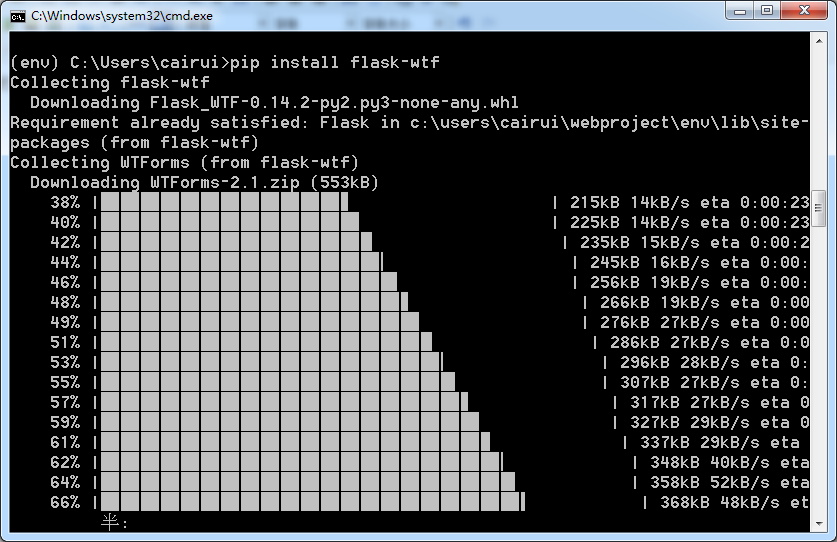The image size is (837, 542).
Task: Click the 49% progress percentage
Action: [x=65, y=323]
